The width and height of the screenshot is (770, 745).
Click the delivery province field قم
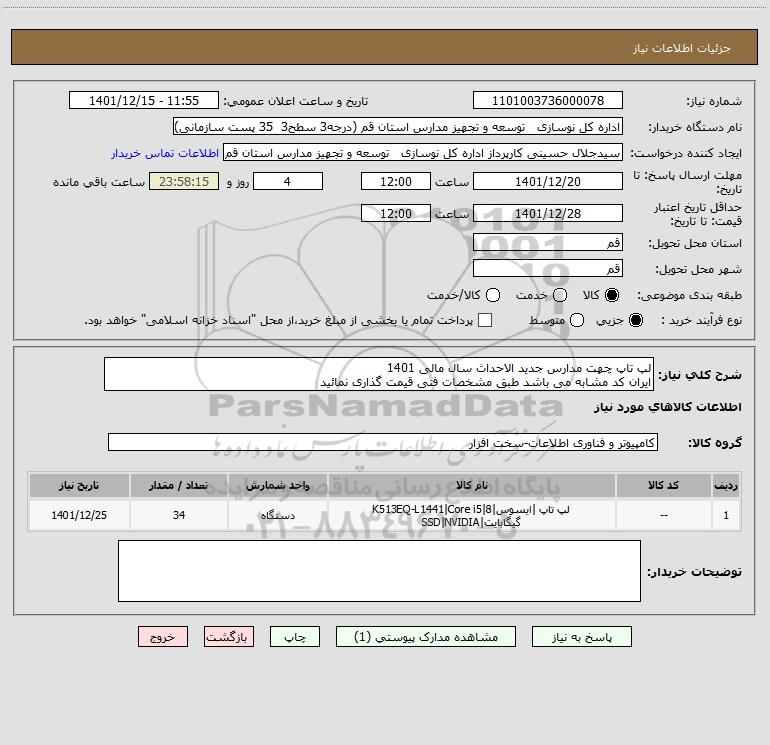[x=548, y=242]
